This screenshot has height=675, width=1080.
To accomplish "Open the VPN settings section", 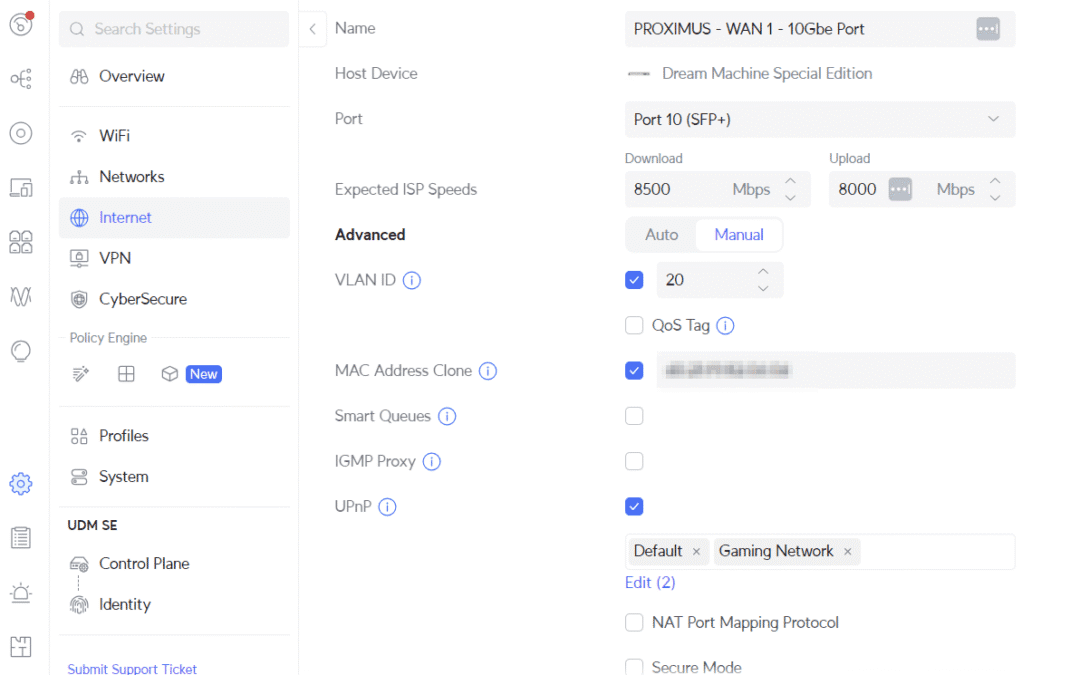I will 174,258.
